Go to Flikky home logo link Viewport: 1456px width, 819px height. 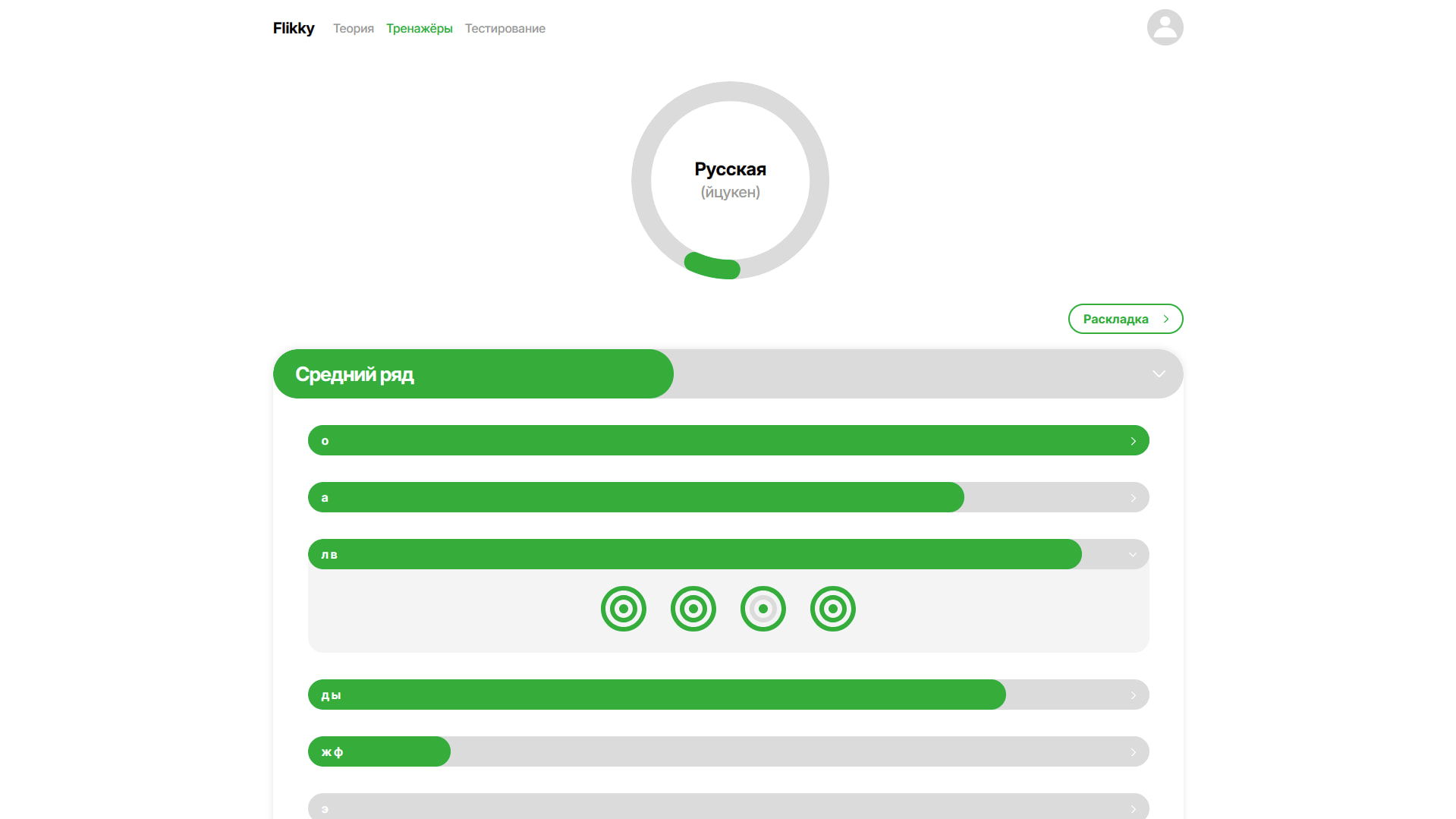pyautogui.click(x=294, y=28)
